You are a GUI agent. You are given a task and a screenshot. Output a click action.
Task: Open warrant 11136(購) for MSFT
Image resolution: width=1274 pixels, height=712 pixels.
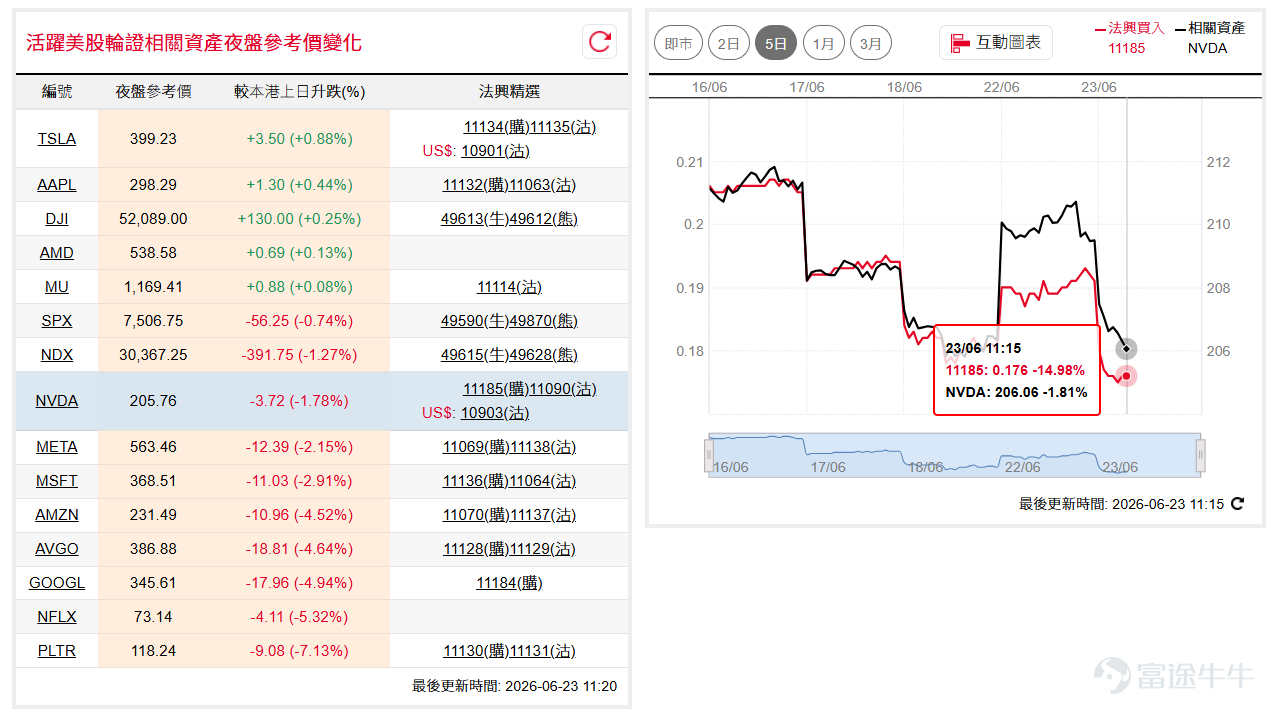(476, 481)
